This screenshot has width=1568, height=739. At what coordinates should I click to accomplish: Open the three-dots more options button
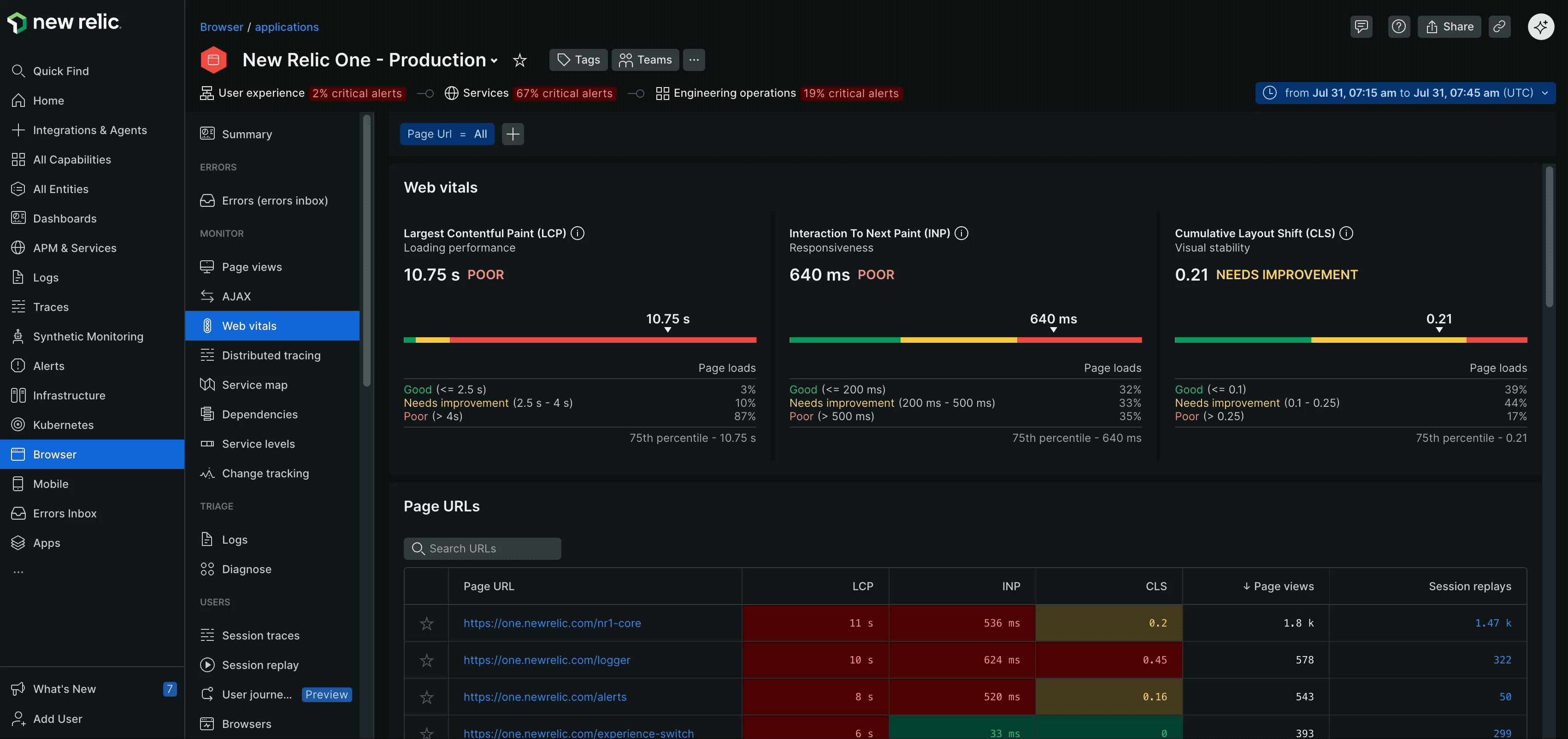pyautogui.click(x=693, y=60)
